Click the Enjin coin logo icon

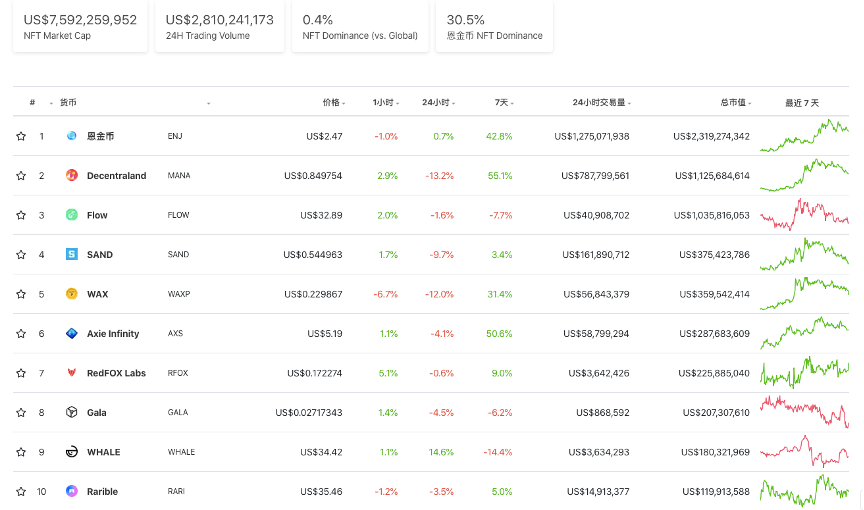[72, 135]
